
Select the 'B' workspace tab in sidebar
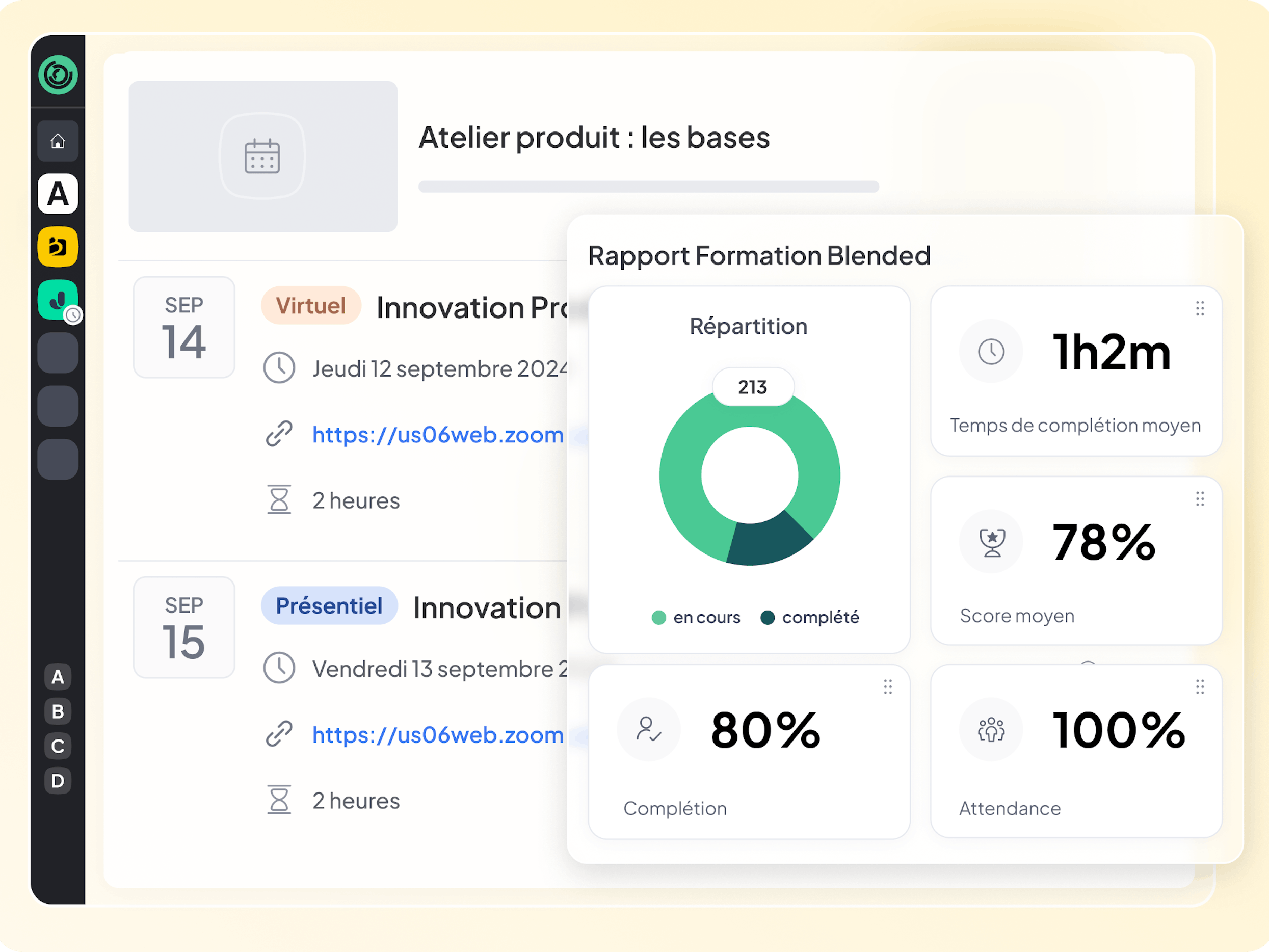(58, 712)
